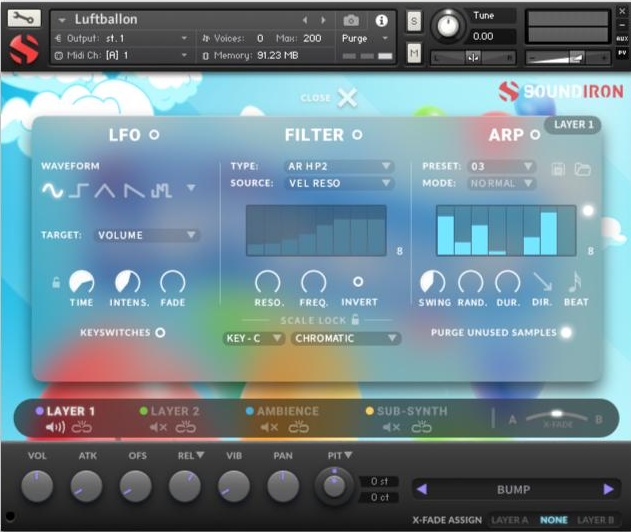Click the LFO INTENS. knob
The image size is (631, 532).
pos(128,282)
